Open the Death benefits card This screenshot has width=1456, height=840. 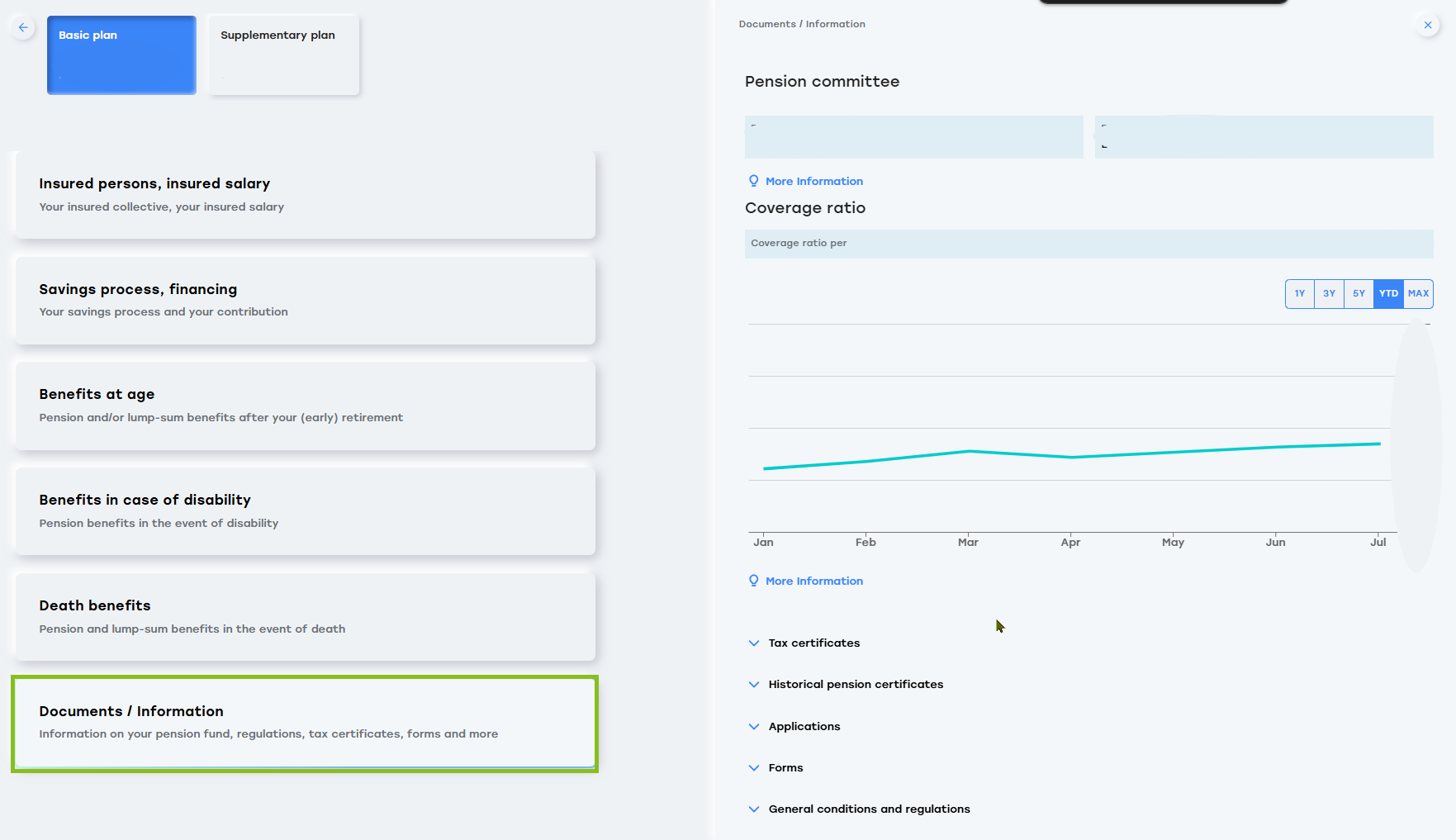(x=305, y=616)
